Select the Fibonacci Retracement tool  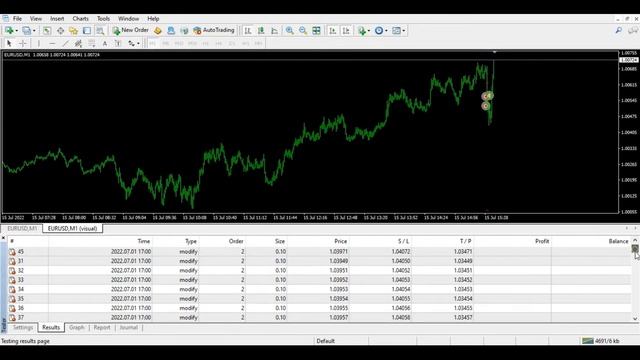click(x=91, y=43)
